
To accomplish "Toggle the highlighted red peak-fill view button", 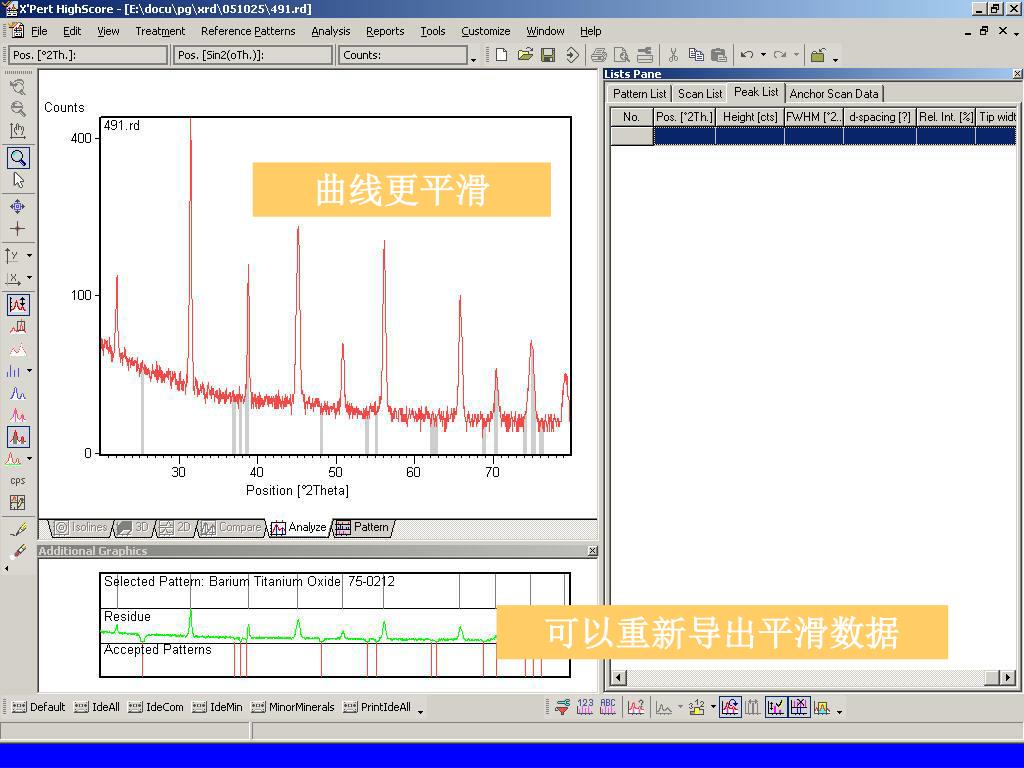I will (18, 437).
